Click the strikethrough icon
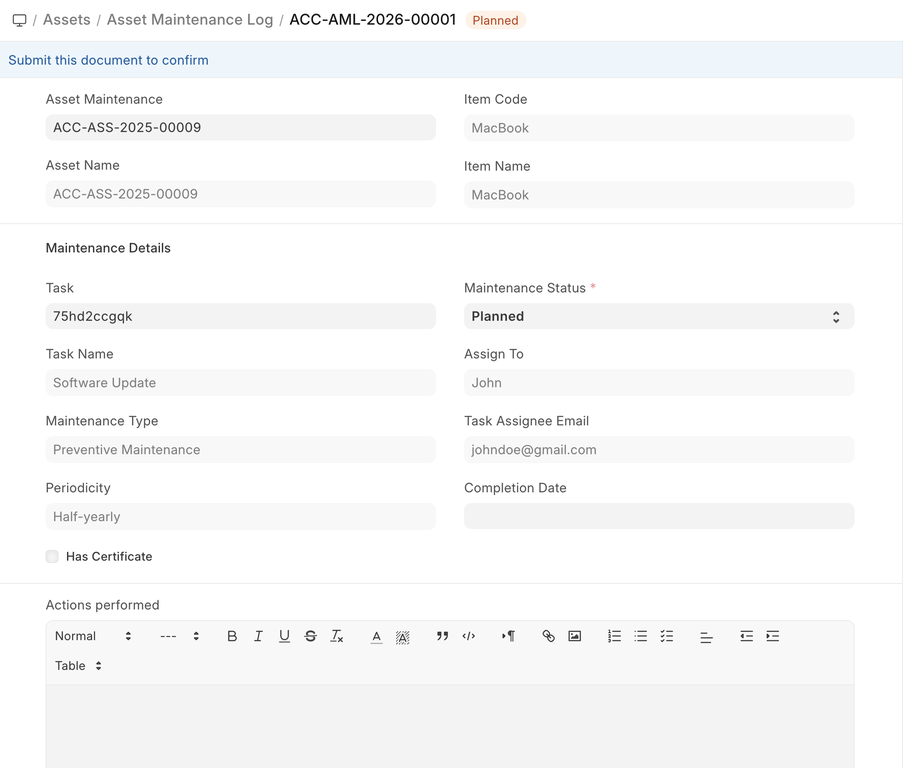This screenshot has height=768, width=903. click(x=310, y=636)
